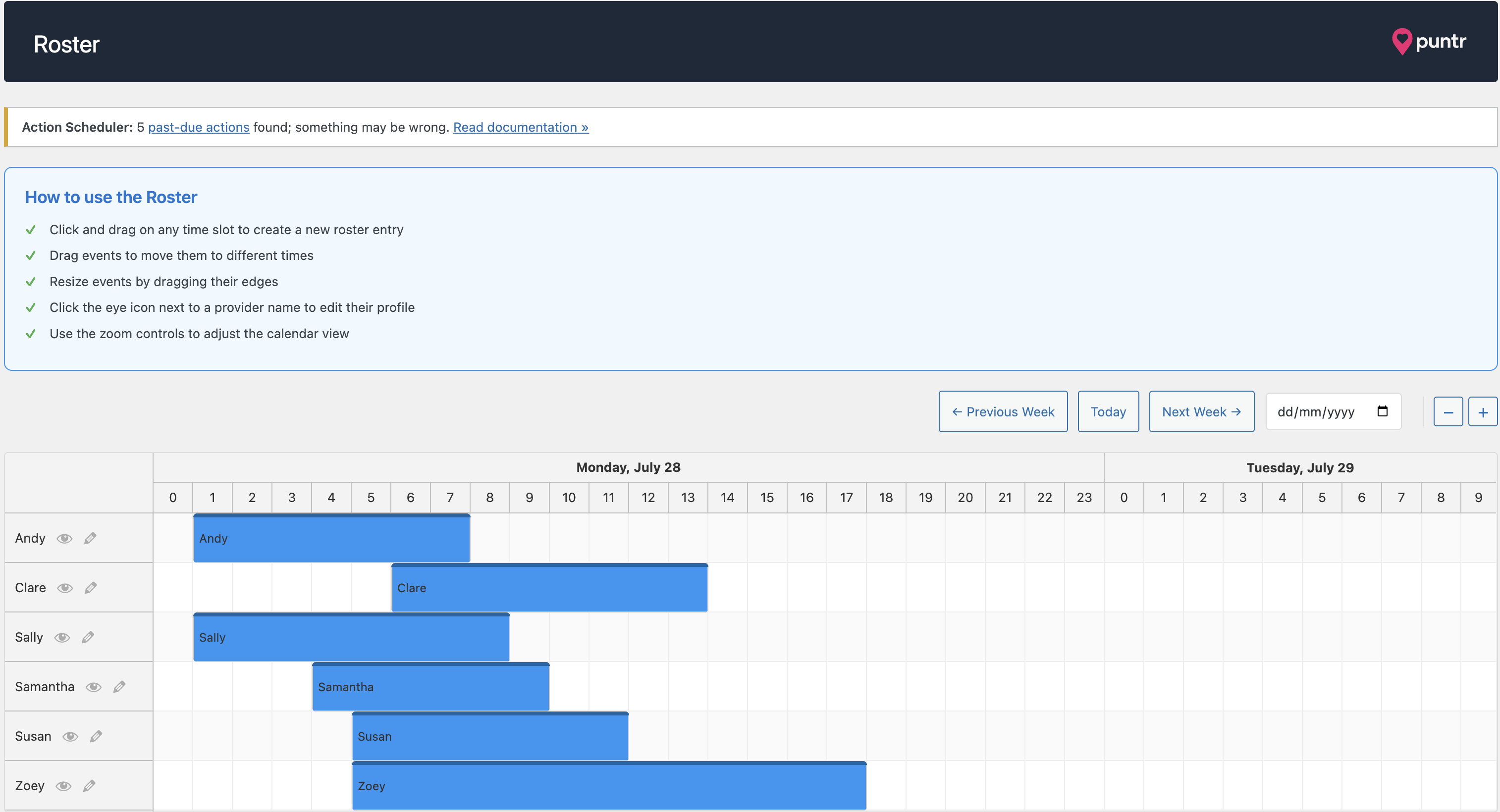Open the Action Scheduler documentation link

pos(521,127)
